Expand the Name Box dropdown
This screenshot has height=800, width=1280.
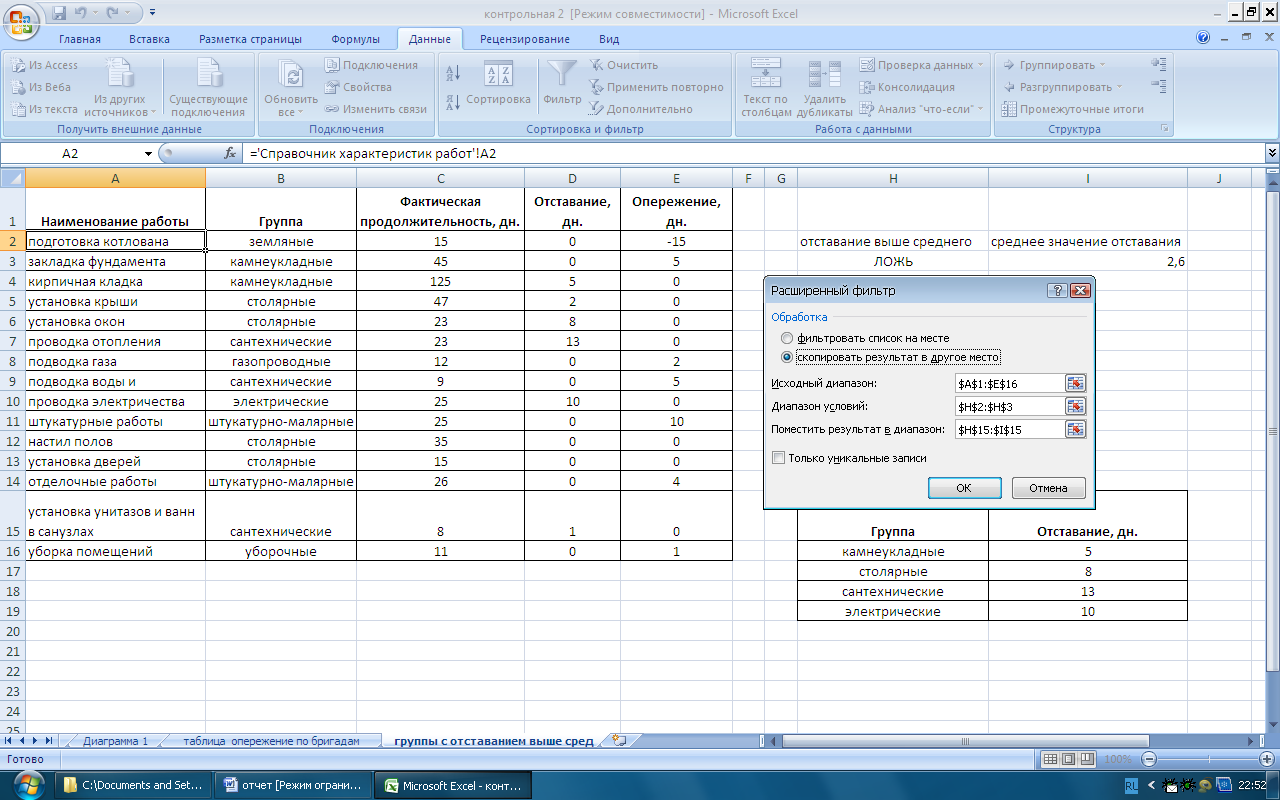click(148, 154)
